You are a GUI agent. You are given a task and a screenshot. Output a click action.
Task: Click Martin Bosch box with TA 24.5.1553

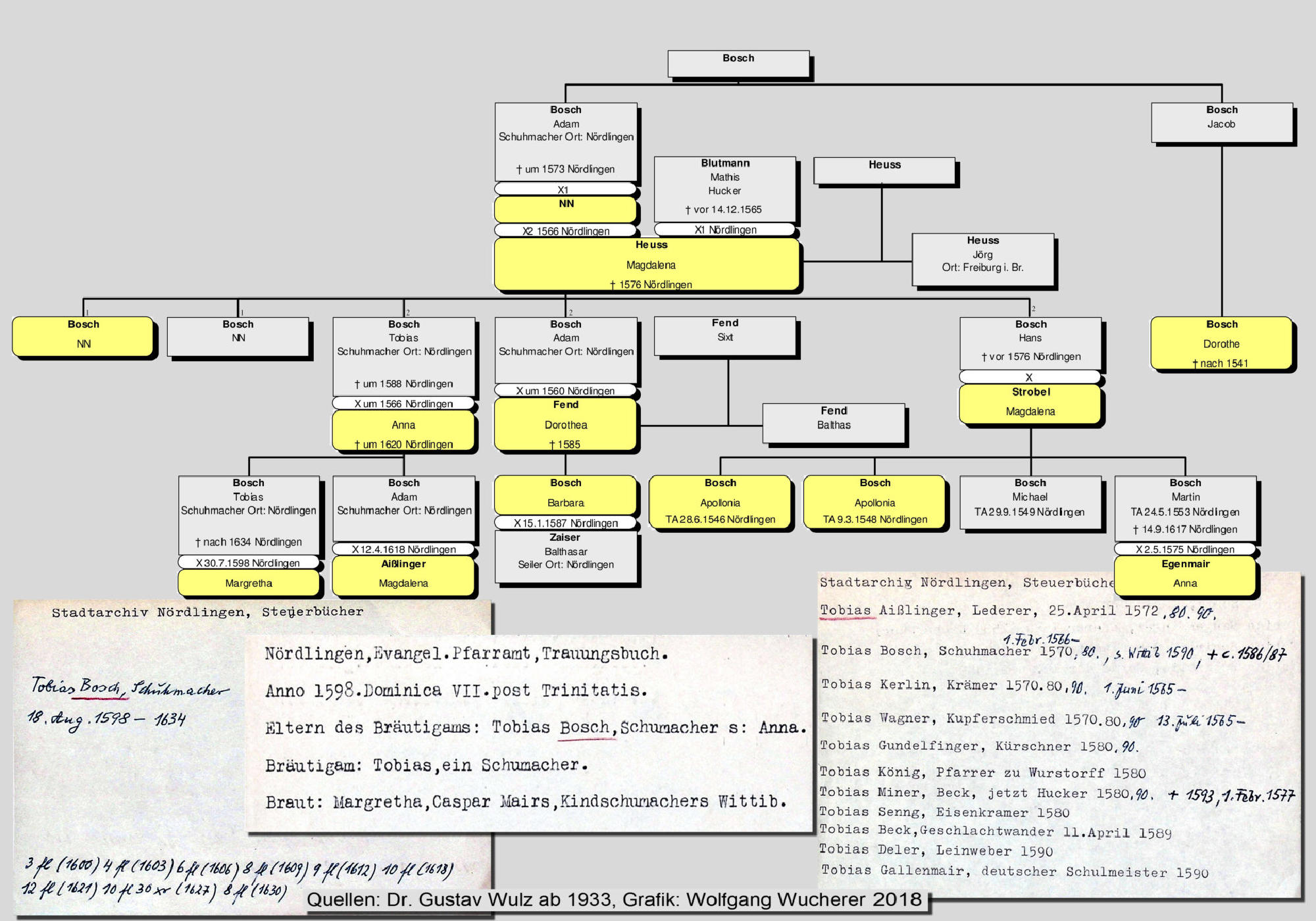point(1184,507)
